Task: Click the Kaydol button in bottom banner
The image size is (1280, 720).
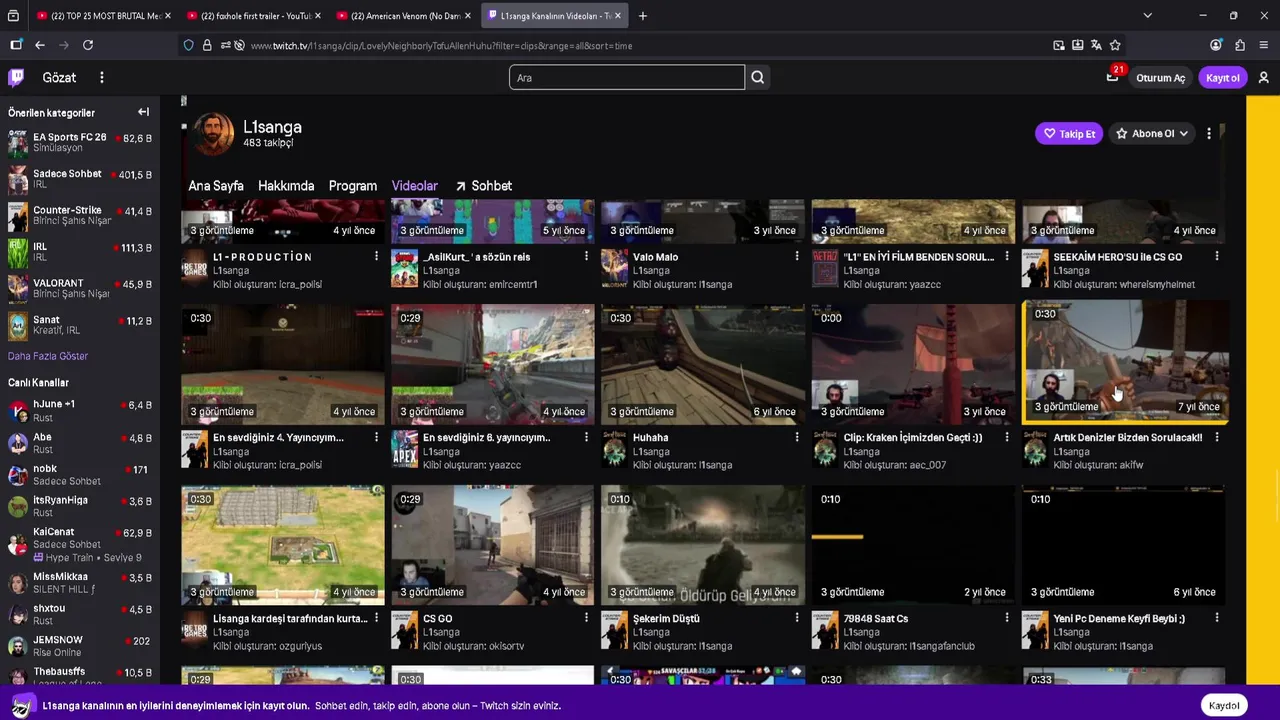Action: point(1224,705)
